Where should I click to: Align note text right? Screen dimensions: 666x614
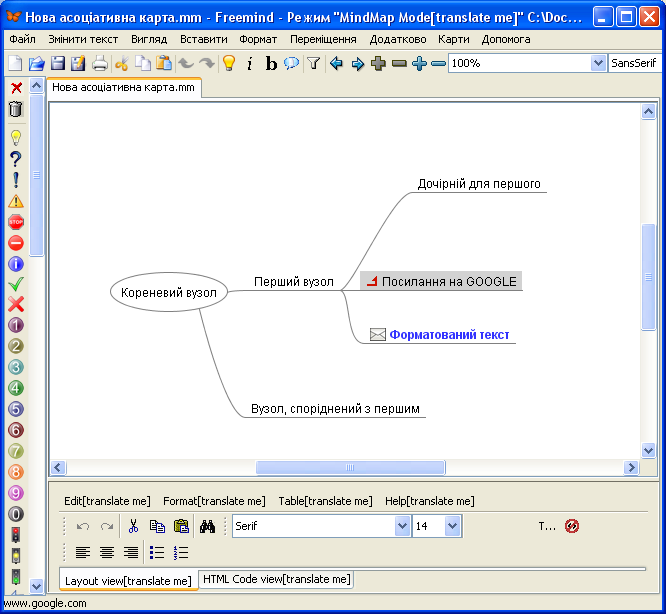131,552
